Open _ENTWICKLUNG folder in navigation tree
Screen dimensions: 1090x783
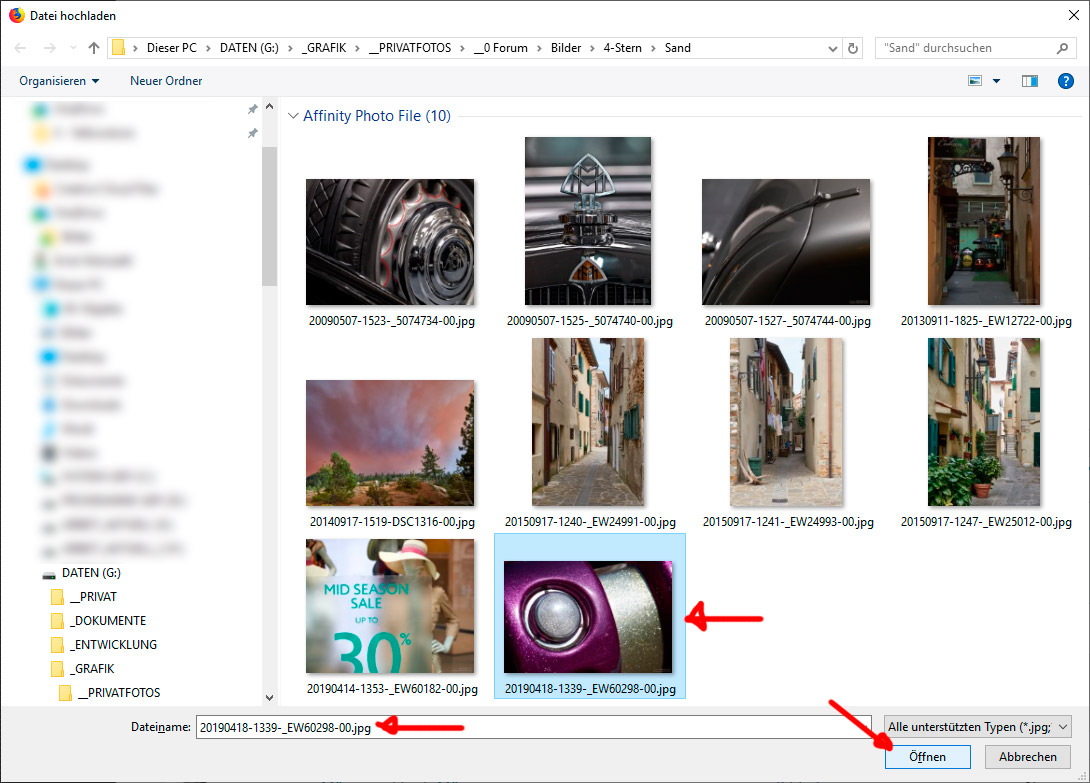(113, 645)
